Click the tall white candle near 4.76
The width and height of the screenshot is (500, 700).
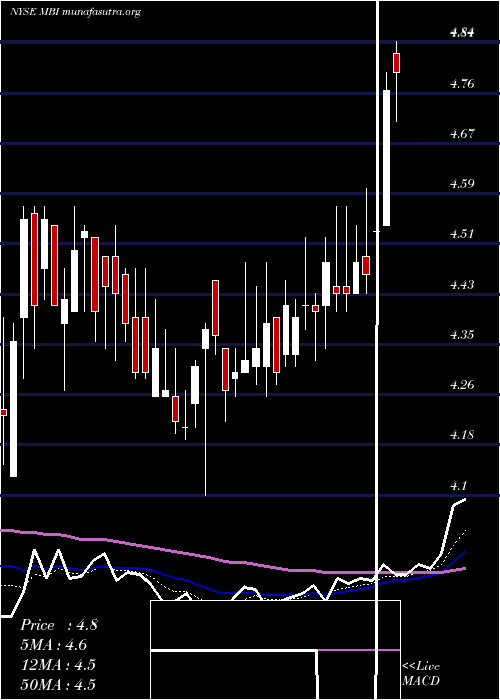tap(386, 158)
